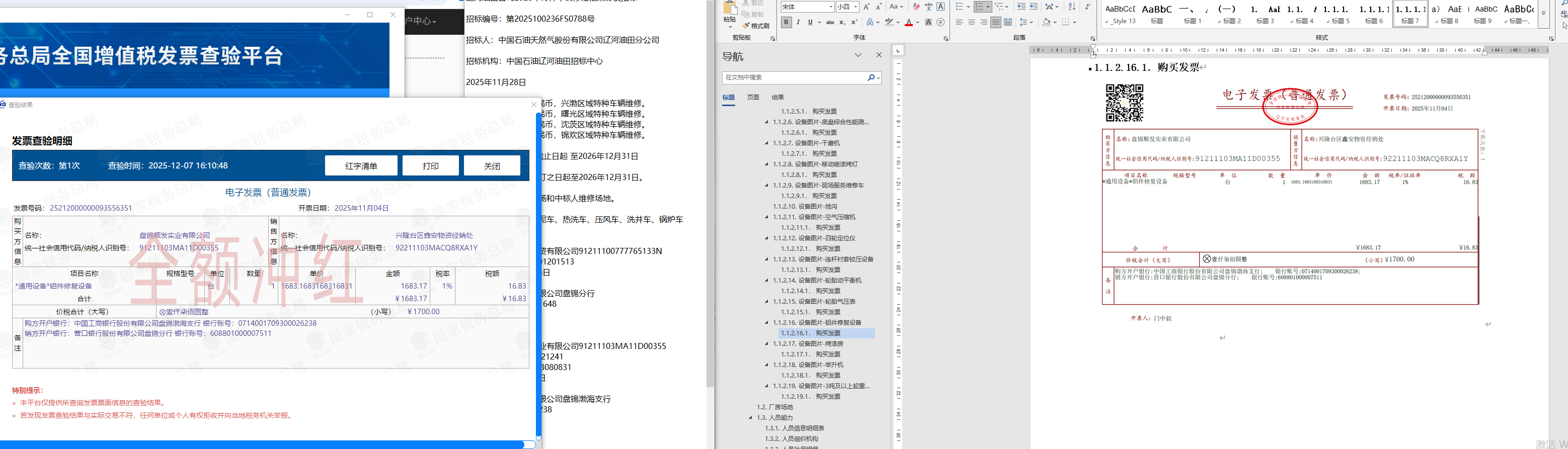Collapse 1.3 人员能力 heading in navigation
The width and height of the screenshot is (1568, 449).
[750, 417]
